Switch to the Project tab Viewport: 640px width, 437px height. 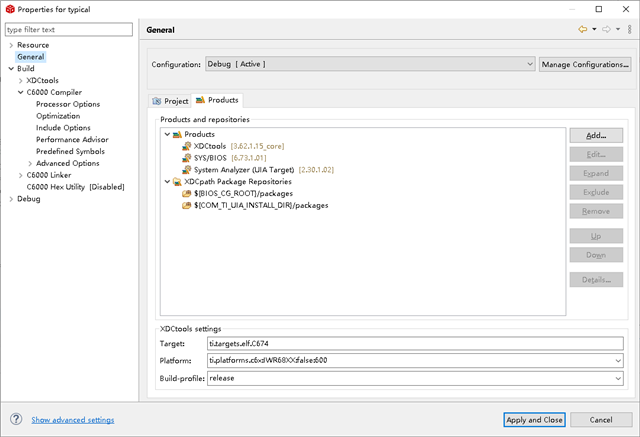coord(170,101)
